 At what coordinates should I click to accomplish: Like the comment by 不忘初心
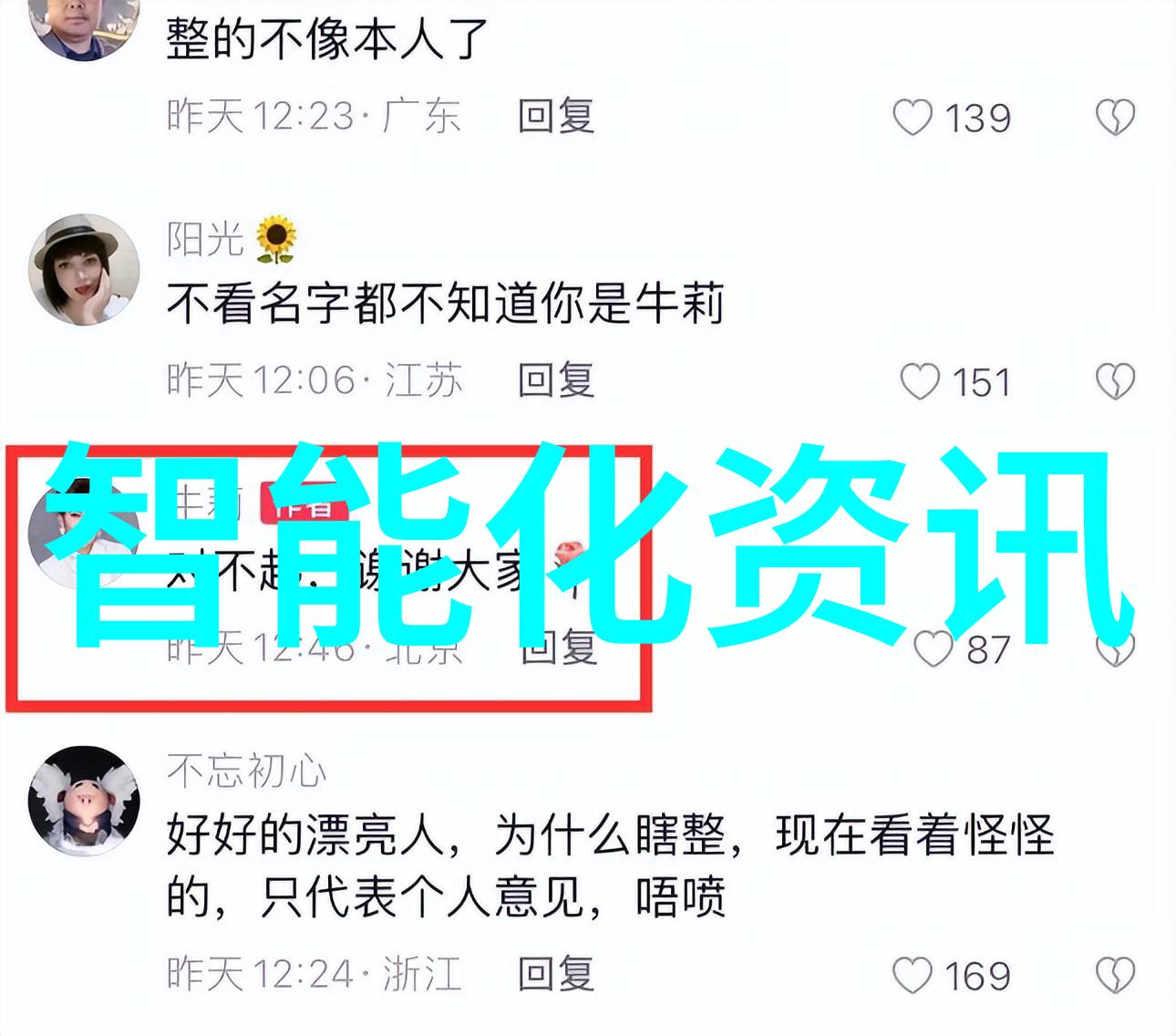pos(913,976)
